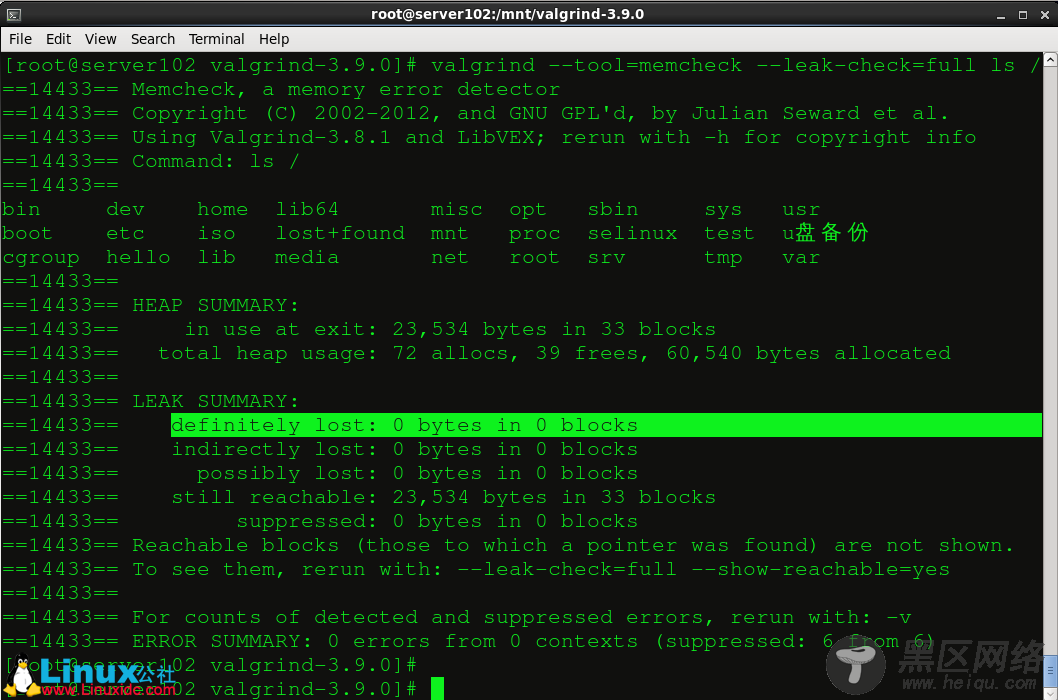The height and width of the screenshot is (700, 1058).
Task: Click the 'total heap usage' line
Action: pos(554,353)
